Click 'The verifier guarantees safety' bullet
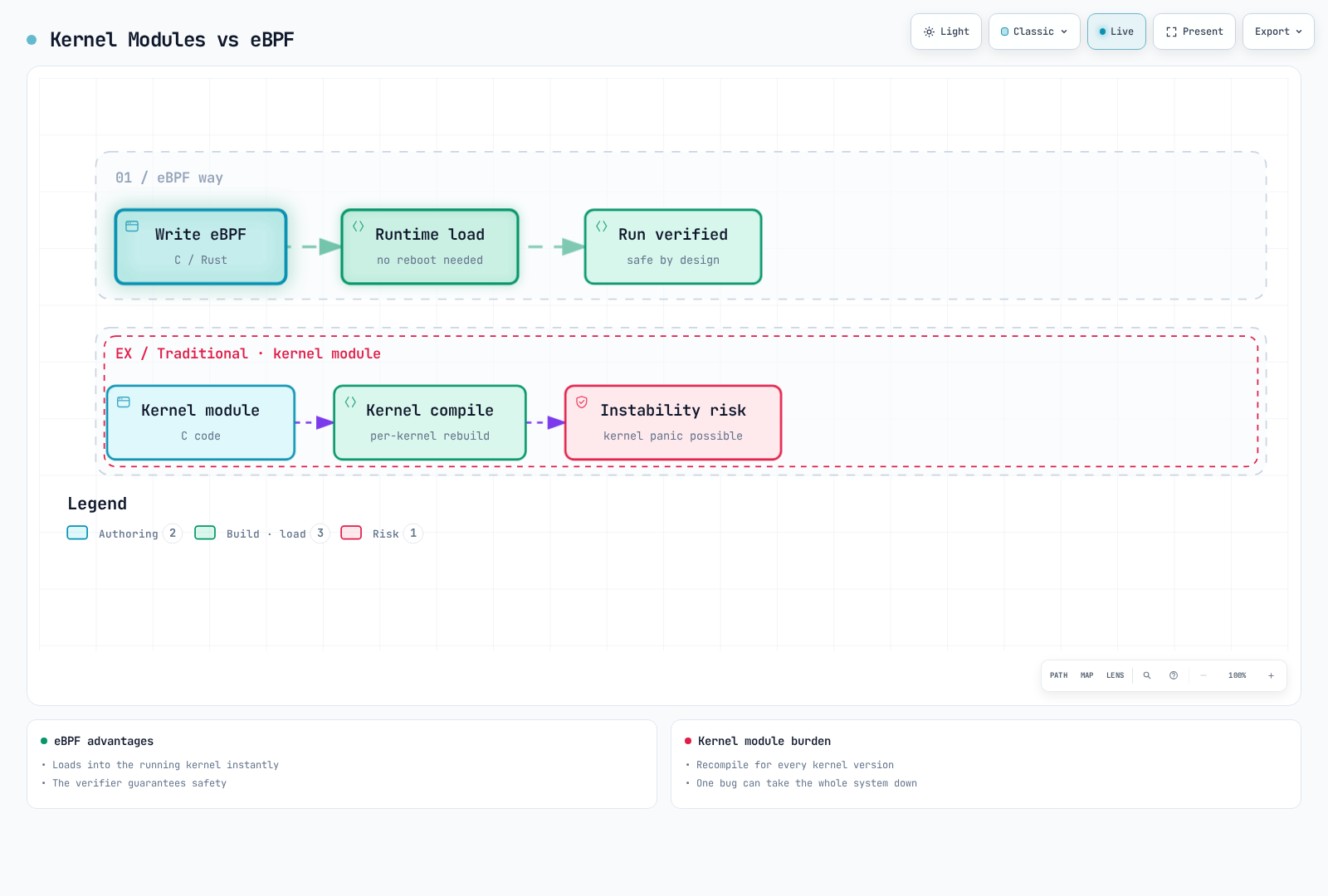 (139, 783)
